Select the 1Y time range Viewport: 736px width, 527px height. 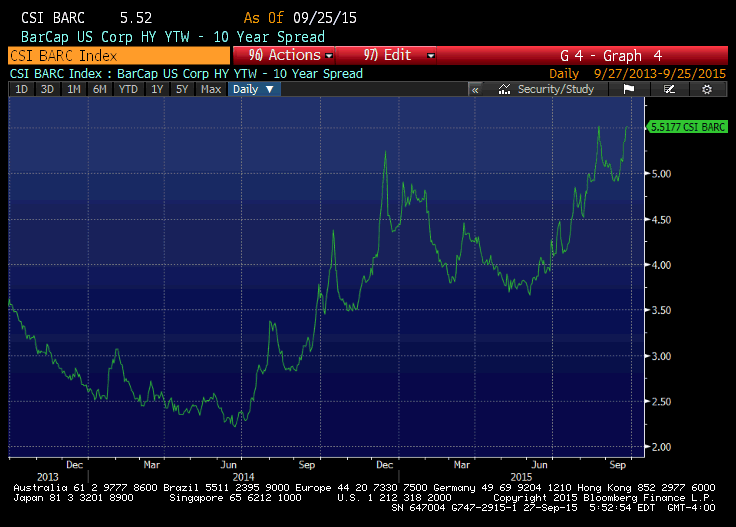coord(157,89)
